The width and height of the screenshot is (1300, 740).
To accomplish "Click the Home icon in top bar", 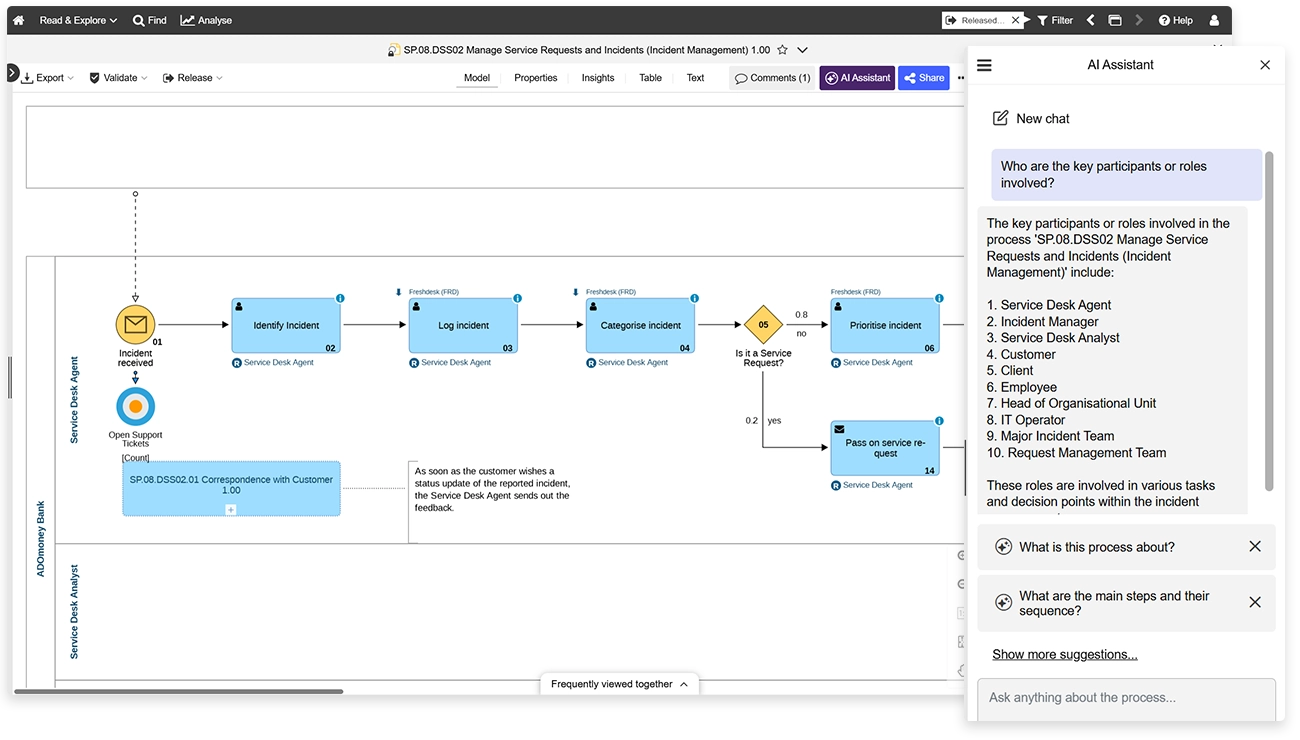I will [x=18, y=20].
